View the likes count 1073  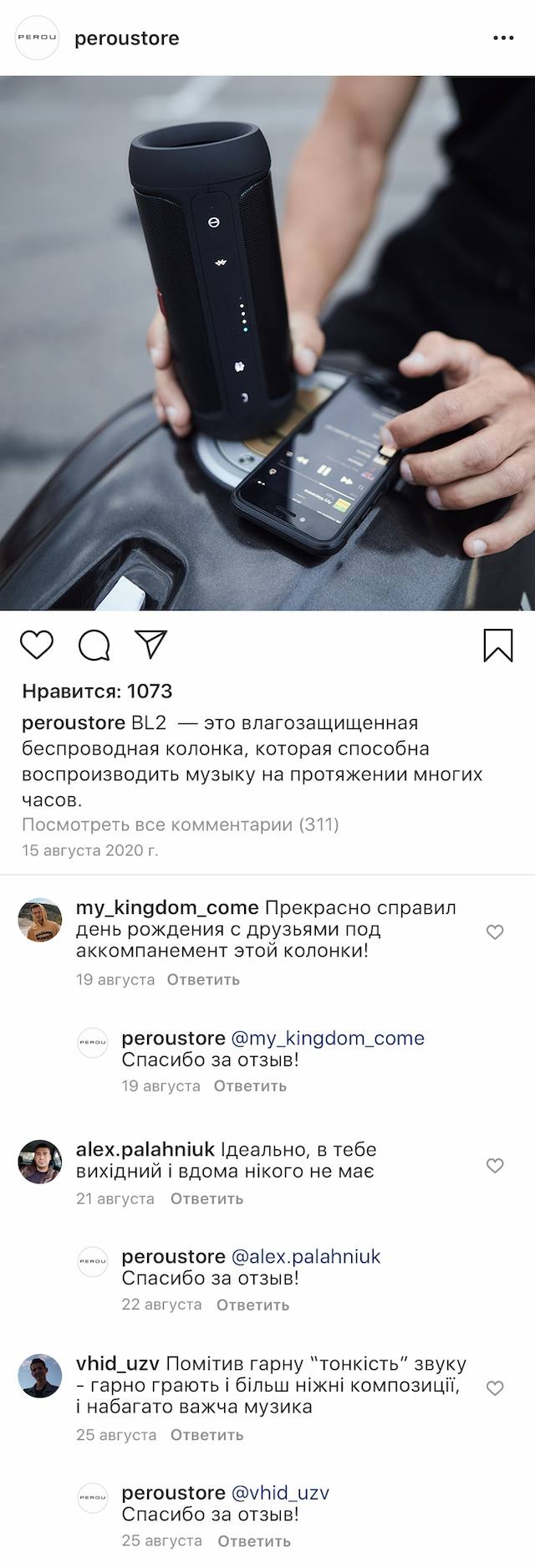tap(97, 691)
